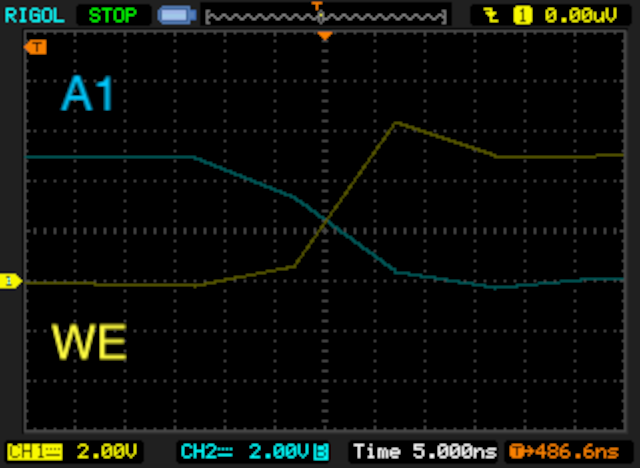
Task: Click the orange trigger position arrow atop the grid
Action: [x=325, y=36]
